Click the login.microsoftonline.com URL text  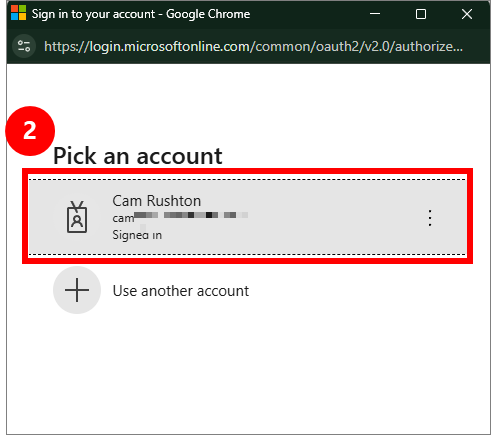(x=253, y=46)
